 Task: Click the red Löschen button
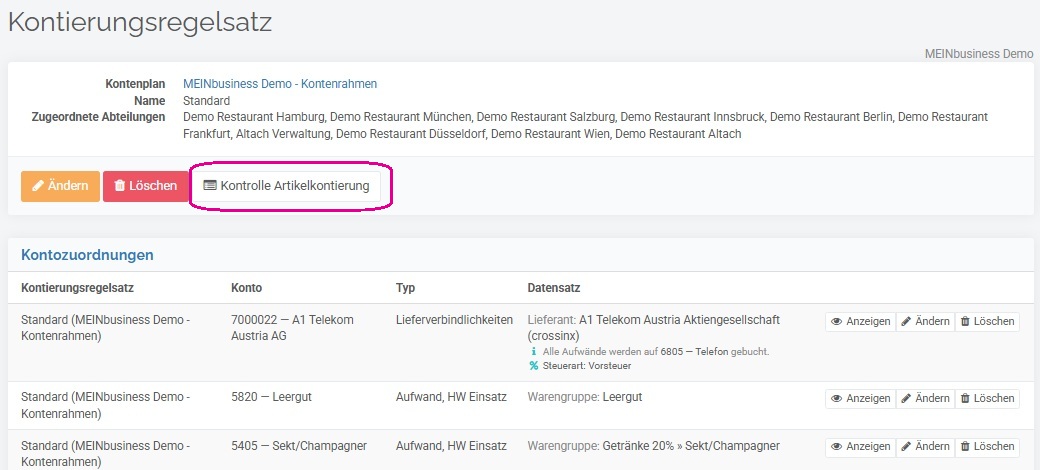pos(145,186)
